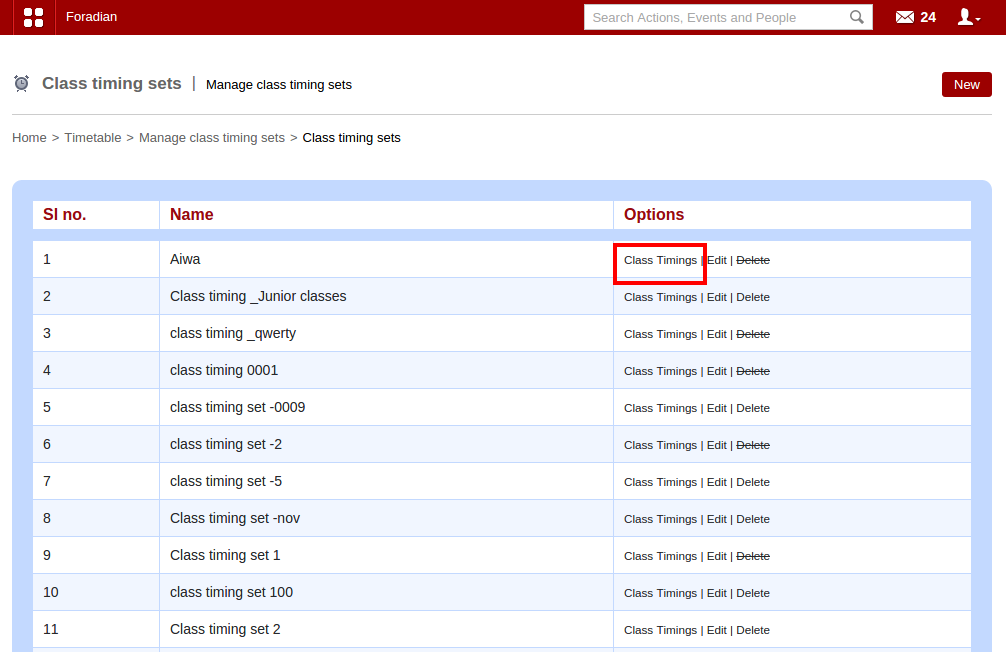
Task: Edit class timing set -5
Action: (717, 482)
